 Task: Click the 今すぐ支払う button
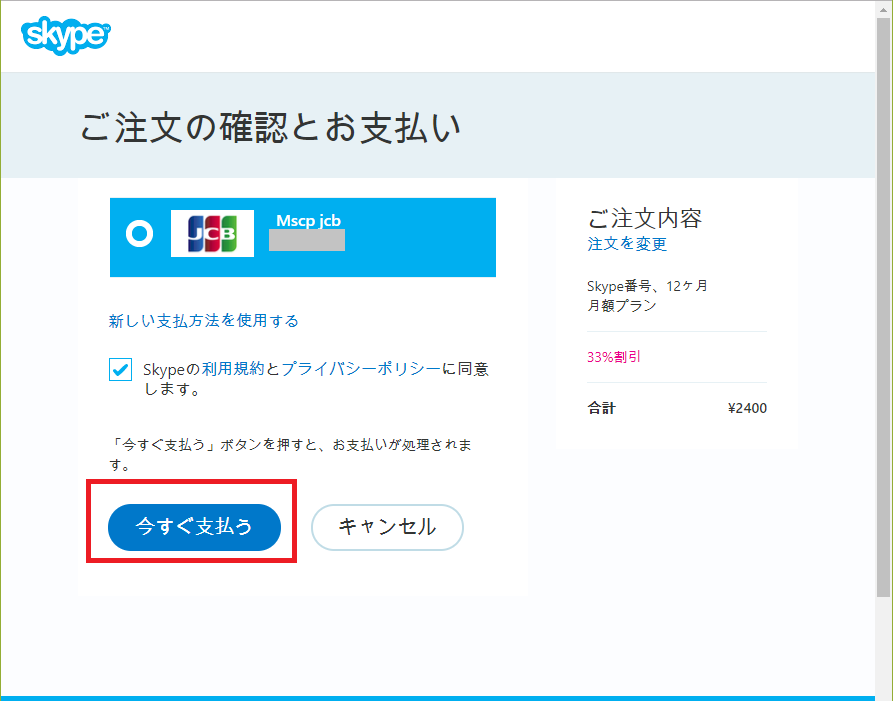tap(194, 527)
